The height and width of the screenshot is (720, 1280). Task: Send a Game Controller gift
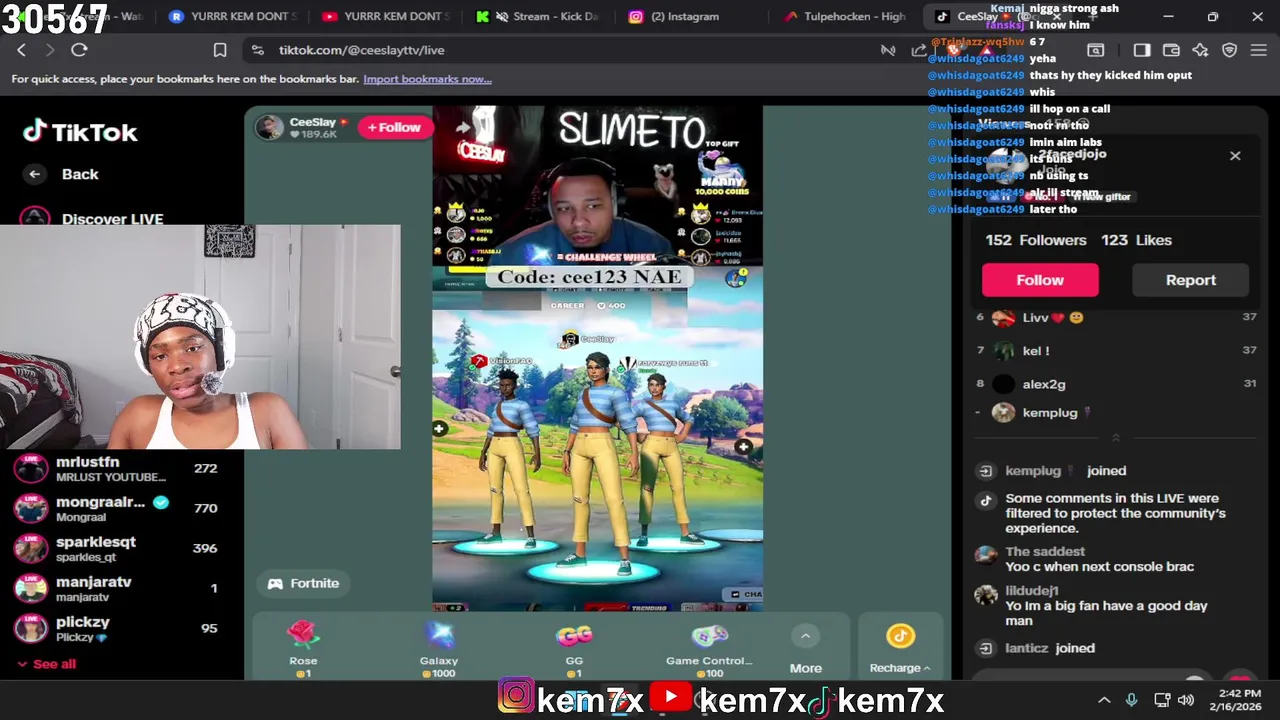tap(709, 648)
